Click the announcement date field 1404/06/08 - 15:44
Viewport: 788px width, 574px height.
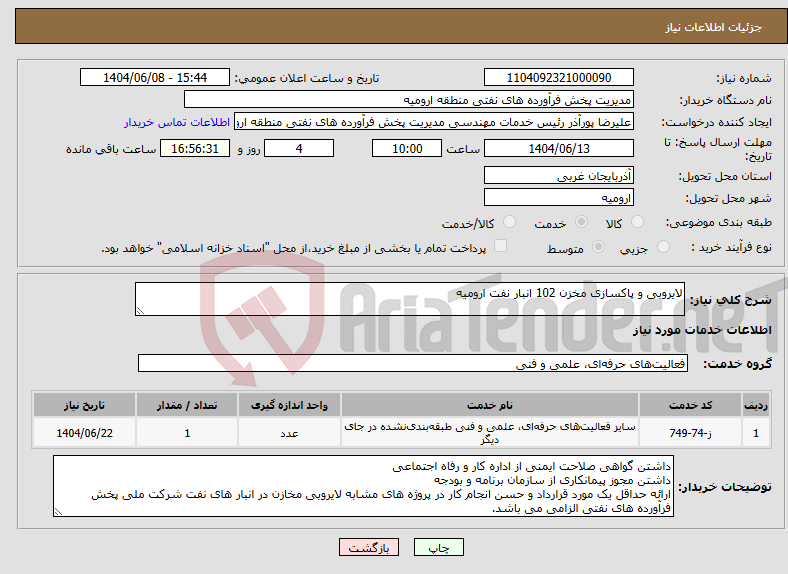155,78
